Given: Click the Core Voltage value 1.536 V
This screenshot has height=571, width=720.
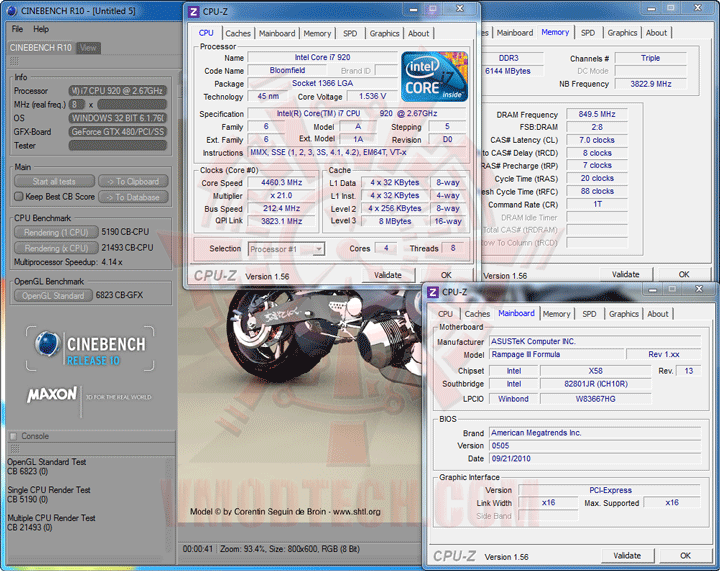Looking at the screenshot, I should click(372, 96).
